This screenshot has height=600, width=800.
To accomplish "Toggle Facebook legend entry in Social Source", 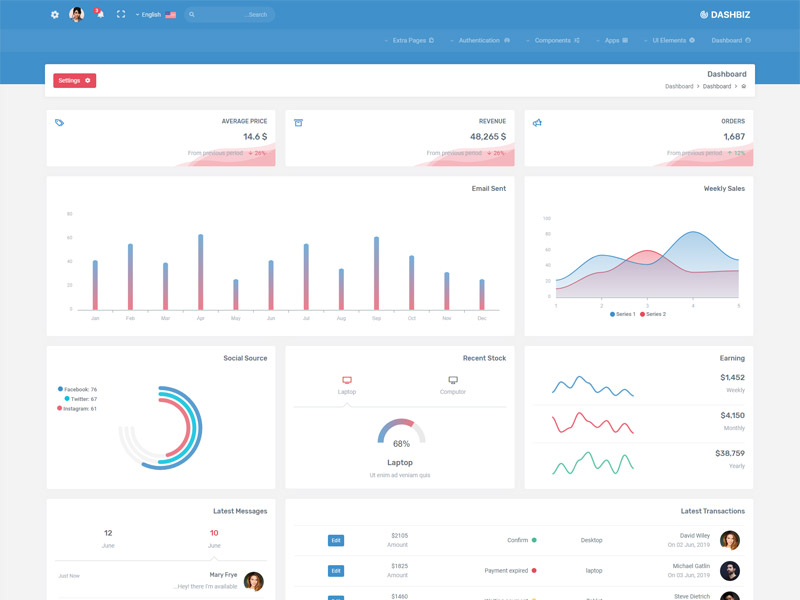I will (x=77, y=389).
